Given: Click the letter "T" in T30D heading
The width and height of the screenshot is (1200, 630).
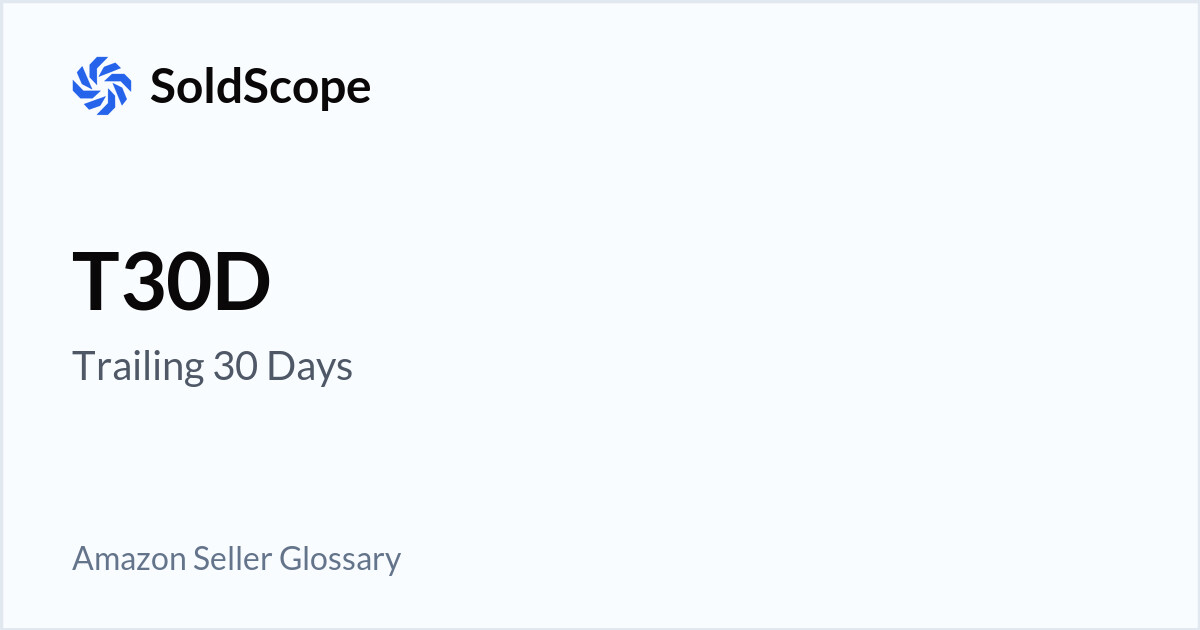Looking at the screenshot, I should 96,283.
